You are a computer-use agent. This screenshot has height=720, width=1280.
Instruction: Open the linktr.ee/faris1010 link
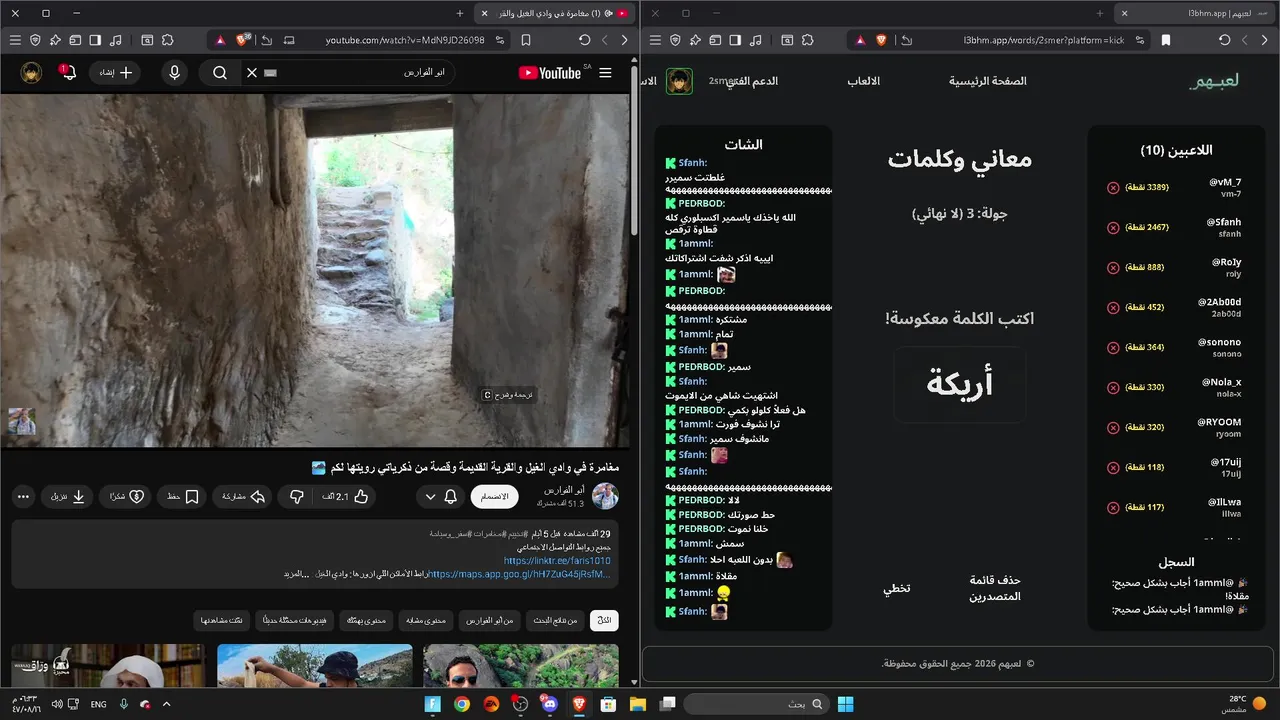tap(557, 561)
